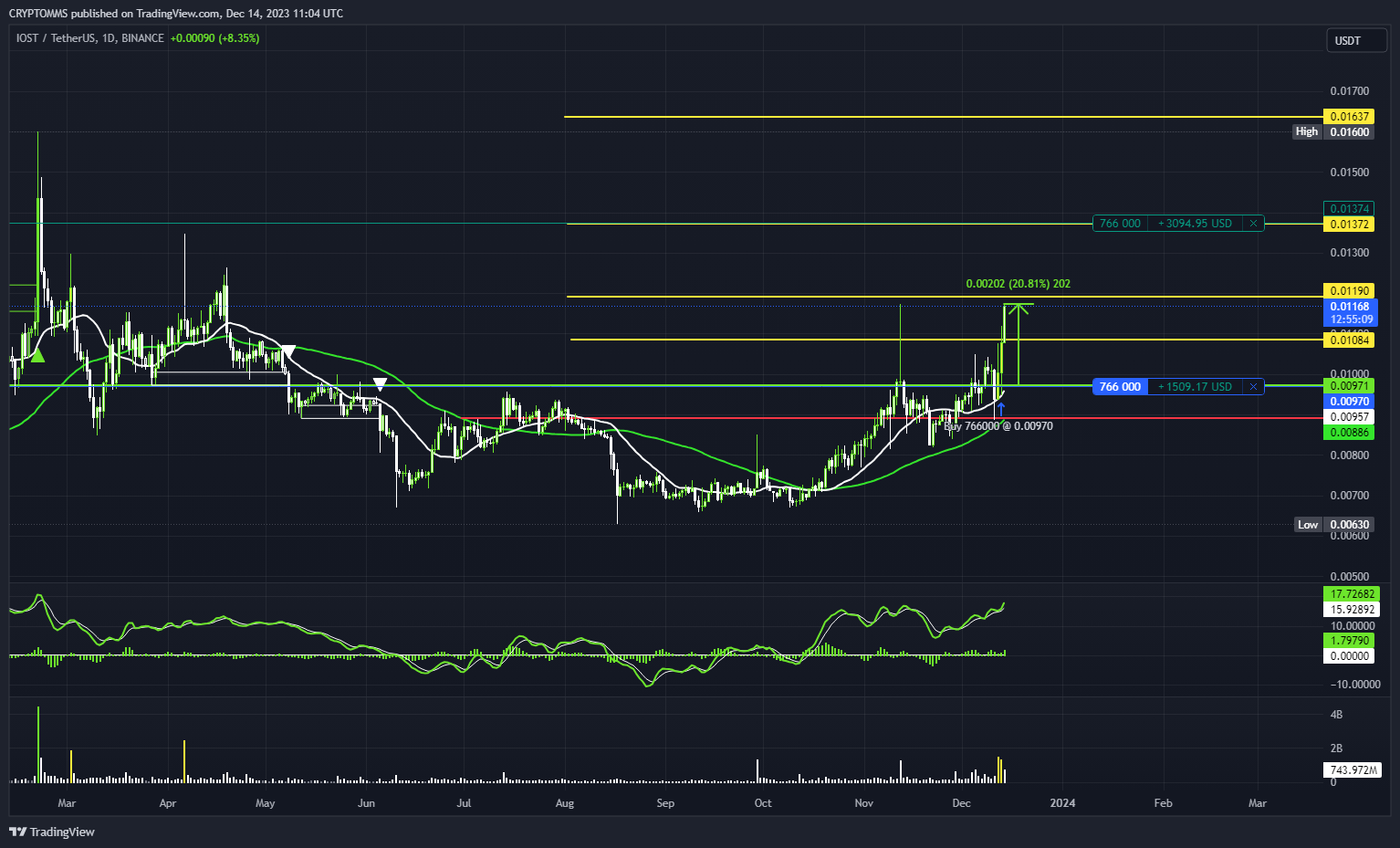Click the +1509.17 USD profit label
1400x848 pixels.
1195,387
